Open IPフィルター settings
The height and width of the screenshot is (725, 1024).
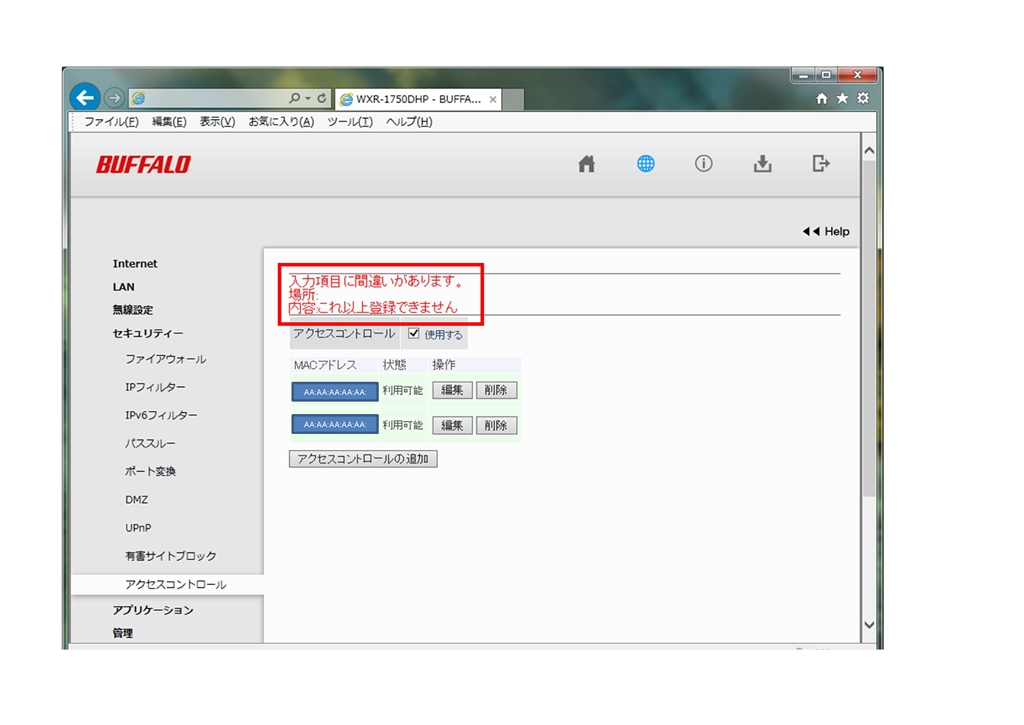(x=155, y=387)
